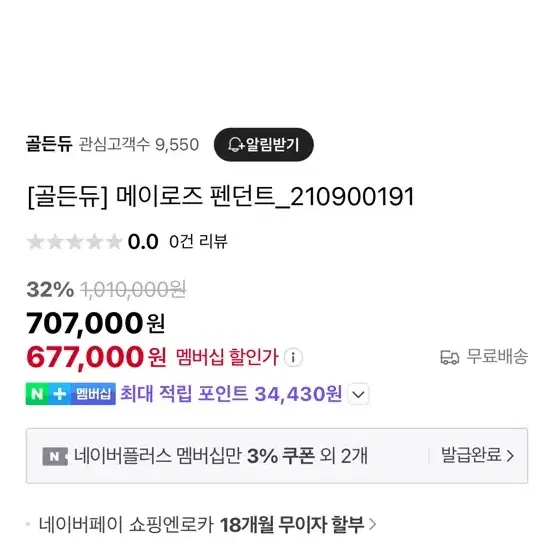Expand the 최대 적립 포인트 dropdown chevron
This screenshot has width=554, height=554.
pos(359,394)
